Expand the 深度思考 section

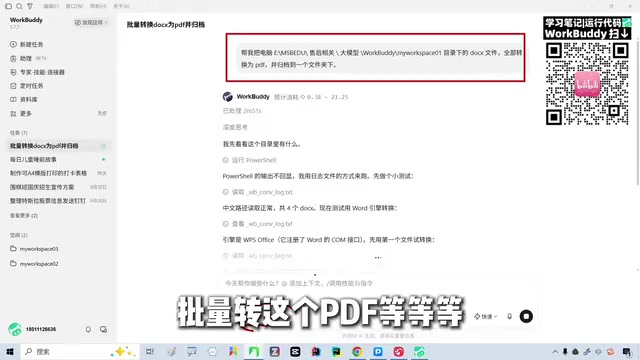point(235,127)
